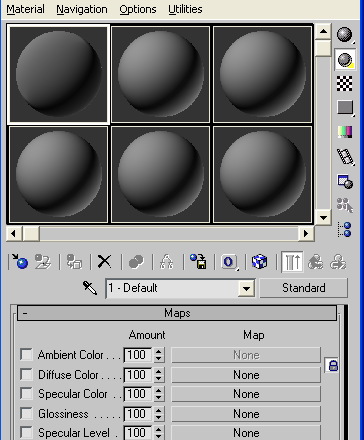Toggle the ambient-diffuse map lock icon

pos(333,366)
